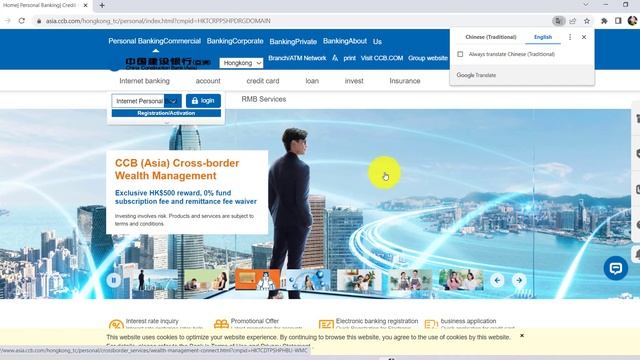Click the font size icon in header
The height and width of the screenshot is (360, 640).
click(335, 58)
